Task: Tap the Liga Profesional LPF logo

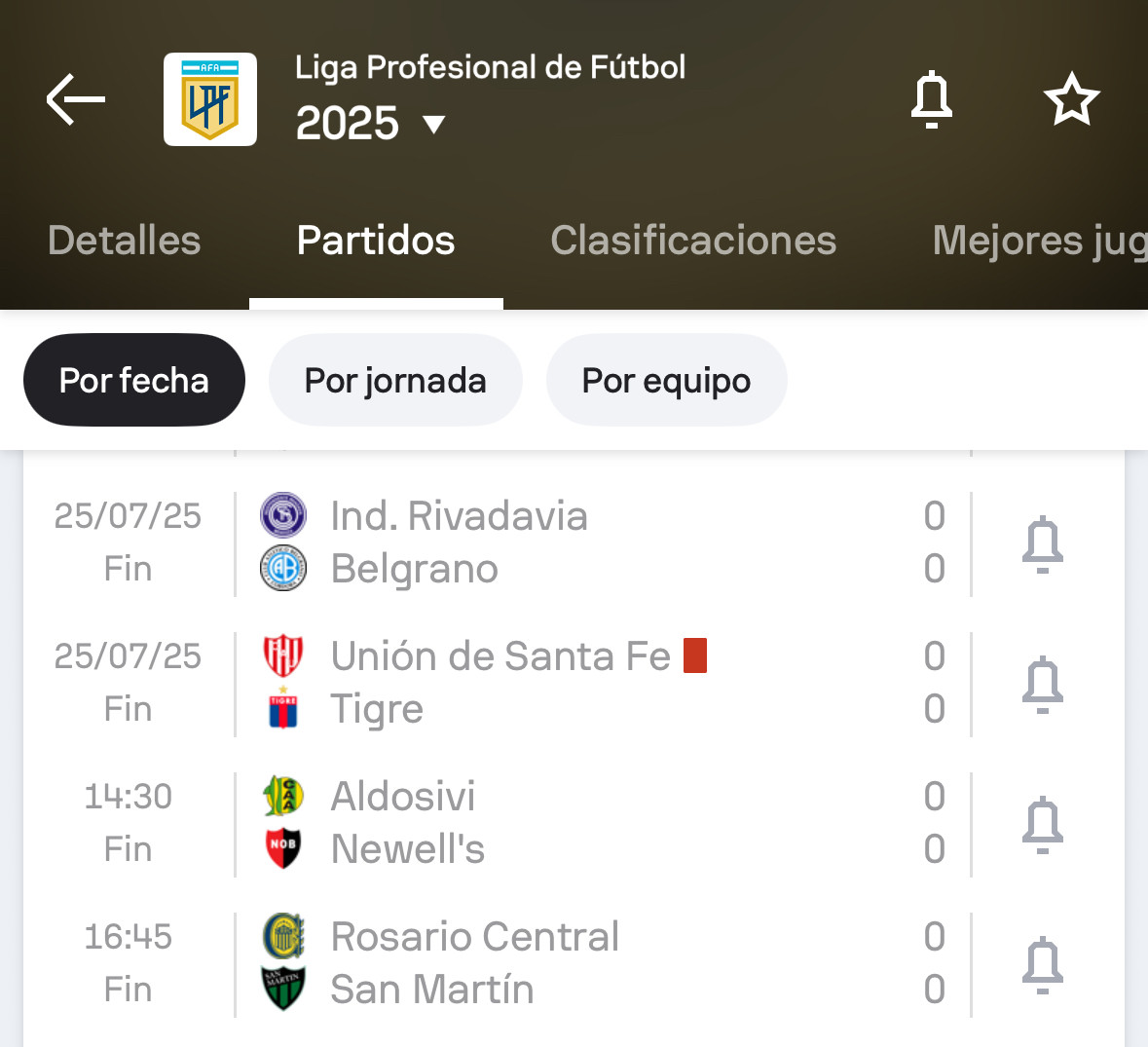Action: click(210, 98)
